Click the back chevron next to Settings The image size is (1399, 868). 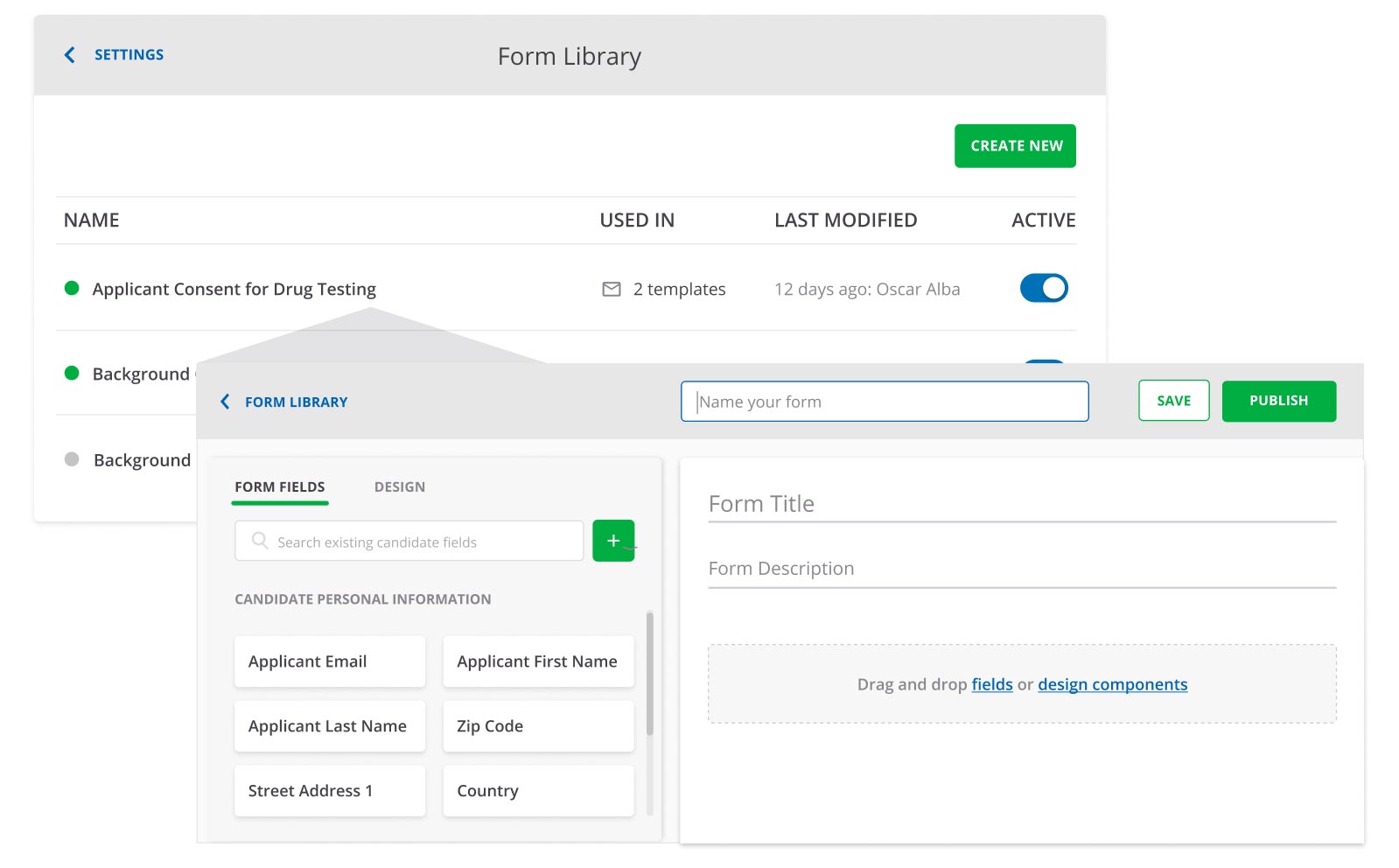(x=70, y=55)
